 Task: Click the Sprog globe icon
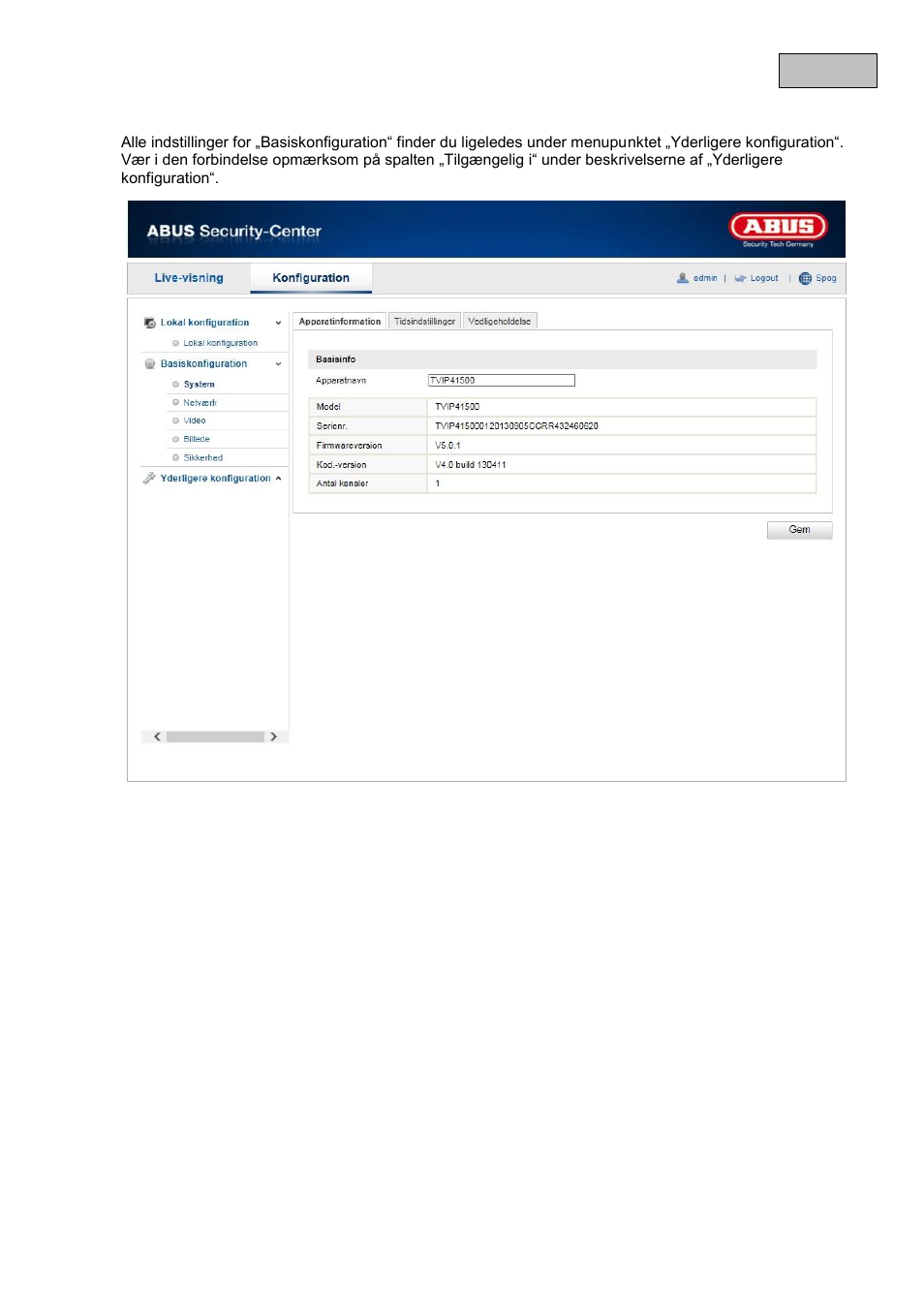(x=805, y=278)
